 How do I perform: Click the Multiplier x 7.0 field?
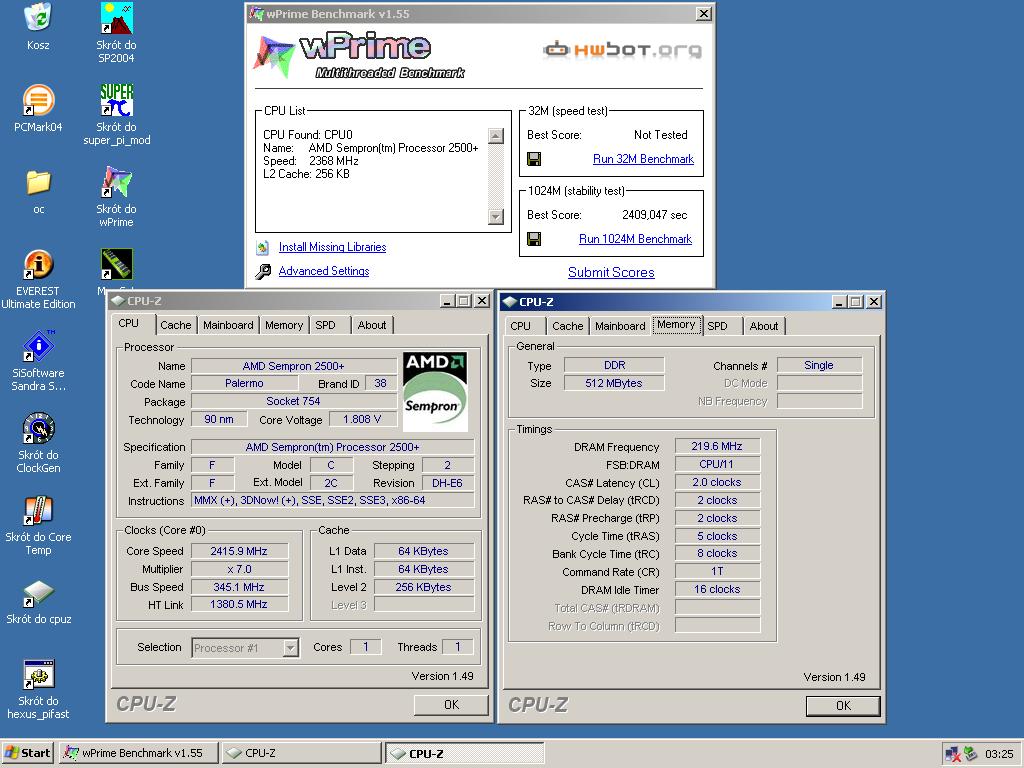point(239,569)
